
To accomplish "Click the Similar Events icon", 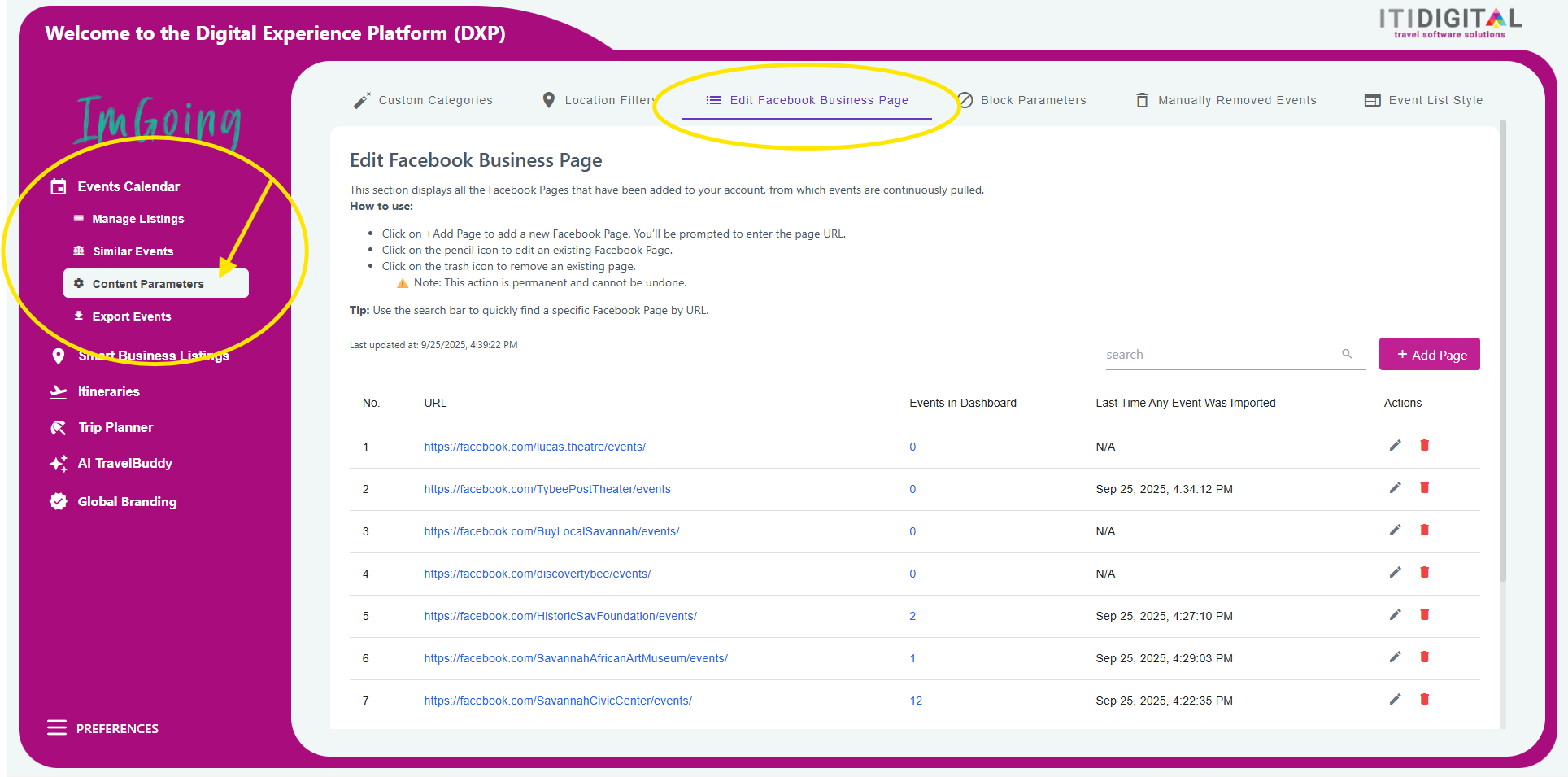I will [x=79, y=251].
